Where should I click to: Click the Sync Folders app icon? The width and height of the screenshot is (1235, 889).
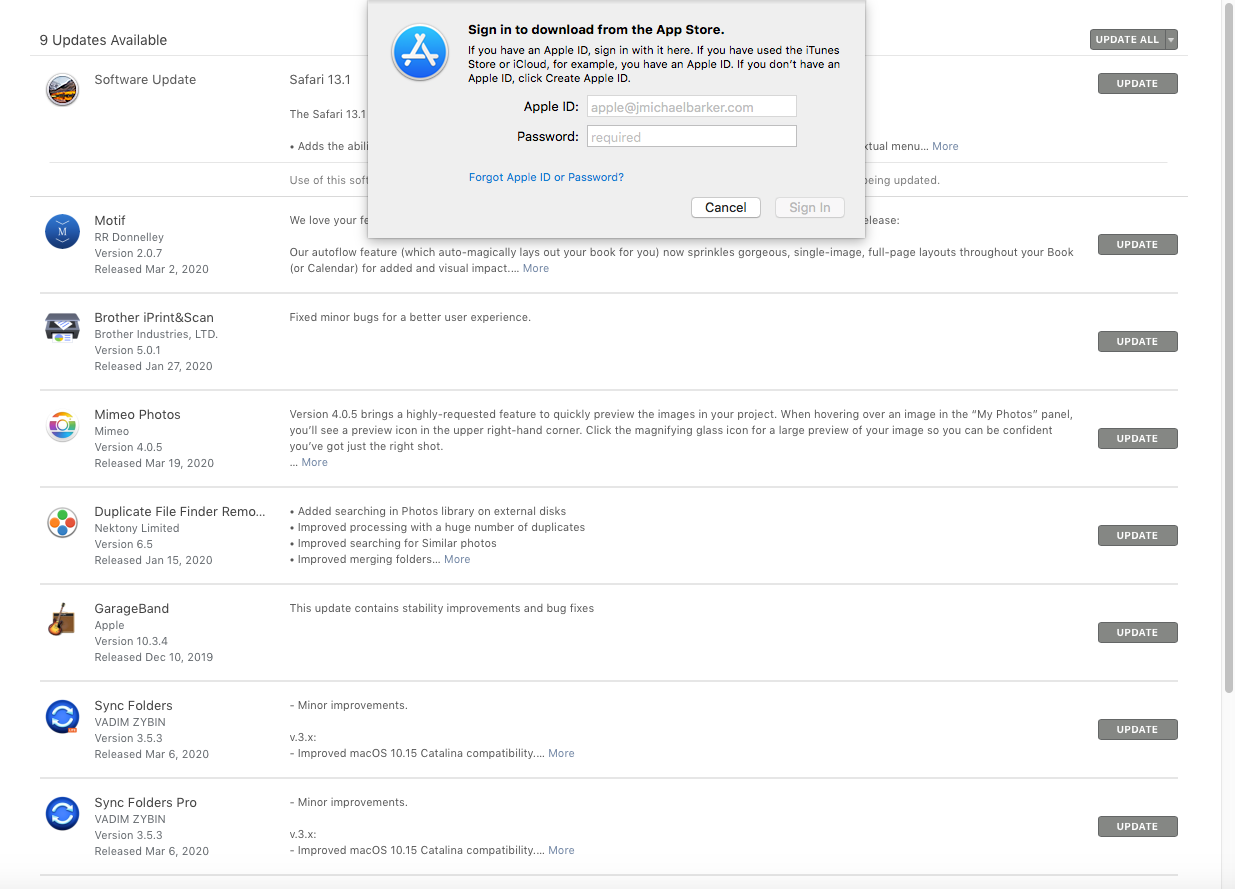pos(62,716)
